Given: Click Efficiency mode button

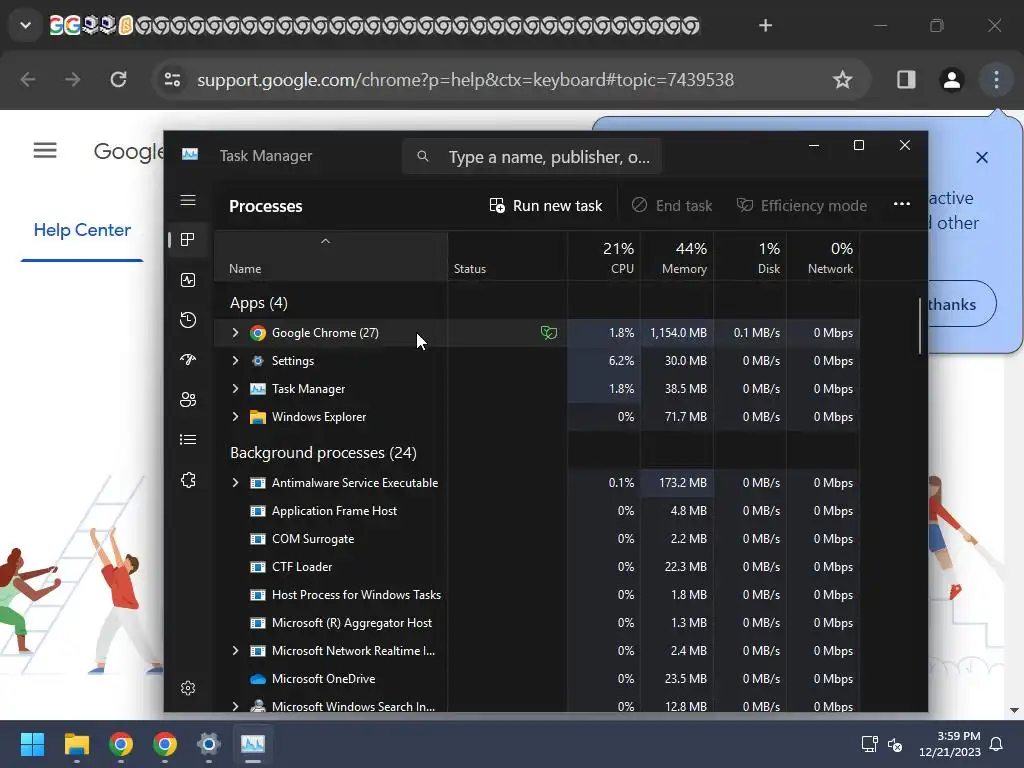Looking at the screenshot, I should (x=802, y=206).
